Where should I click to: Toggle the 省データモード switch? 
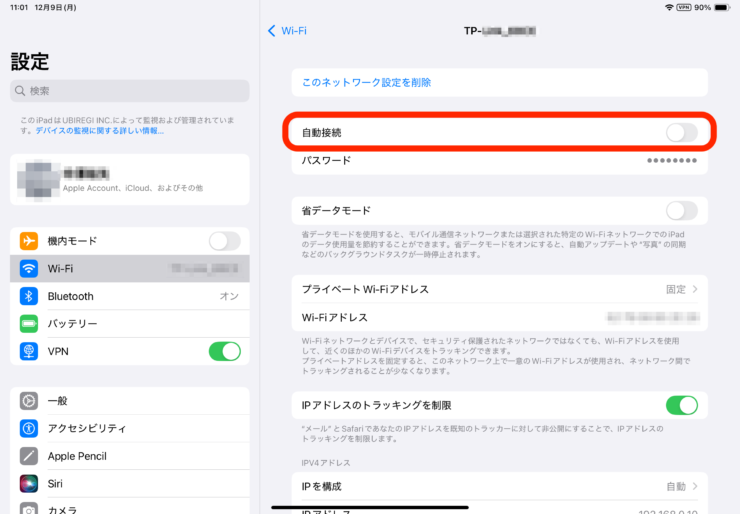(x=681, y=211)
